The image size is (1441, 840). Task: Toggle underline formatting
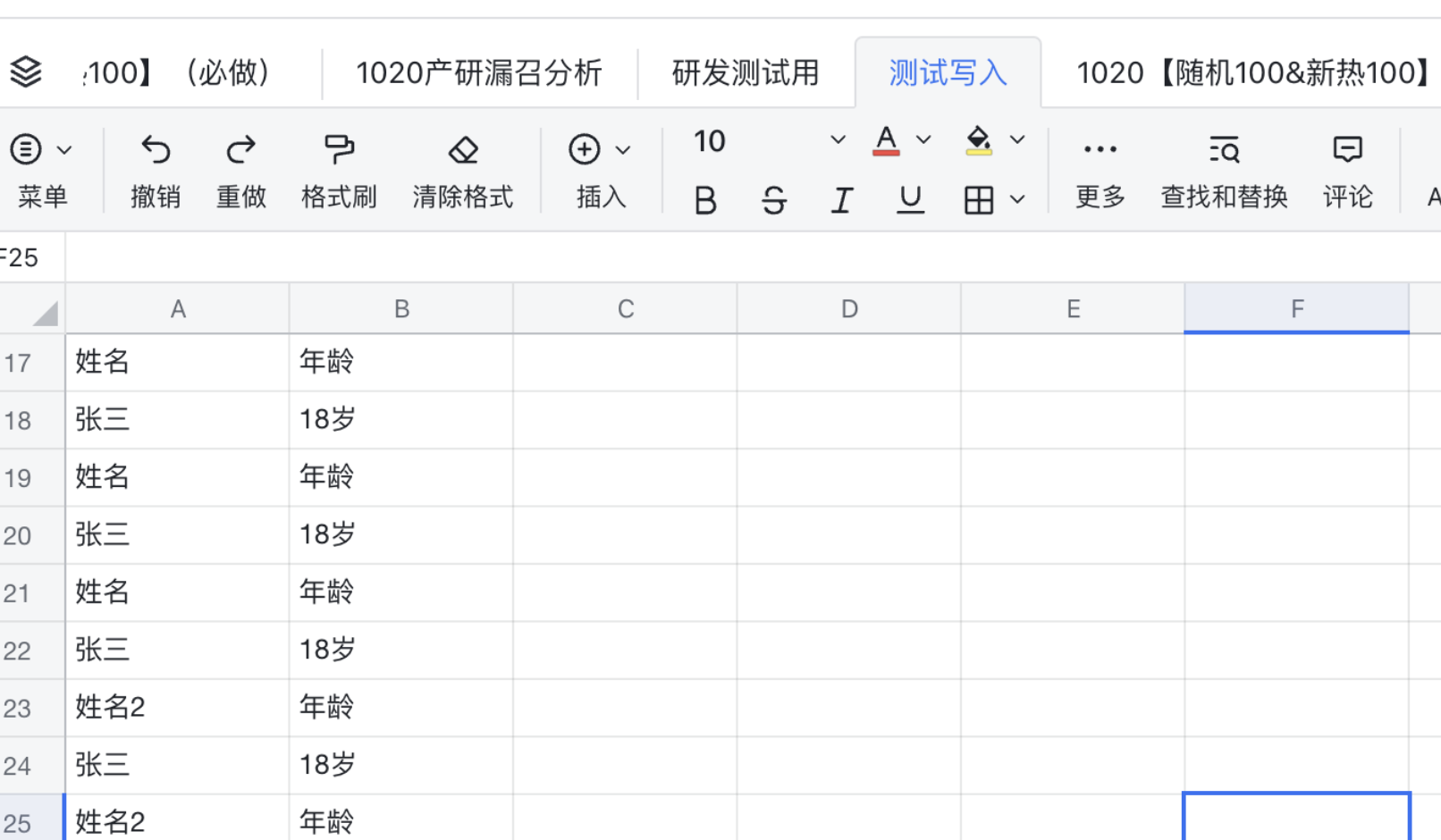point(909,199)
